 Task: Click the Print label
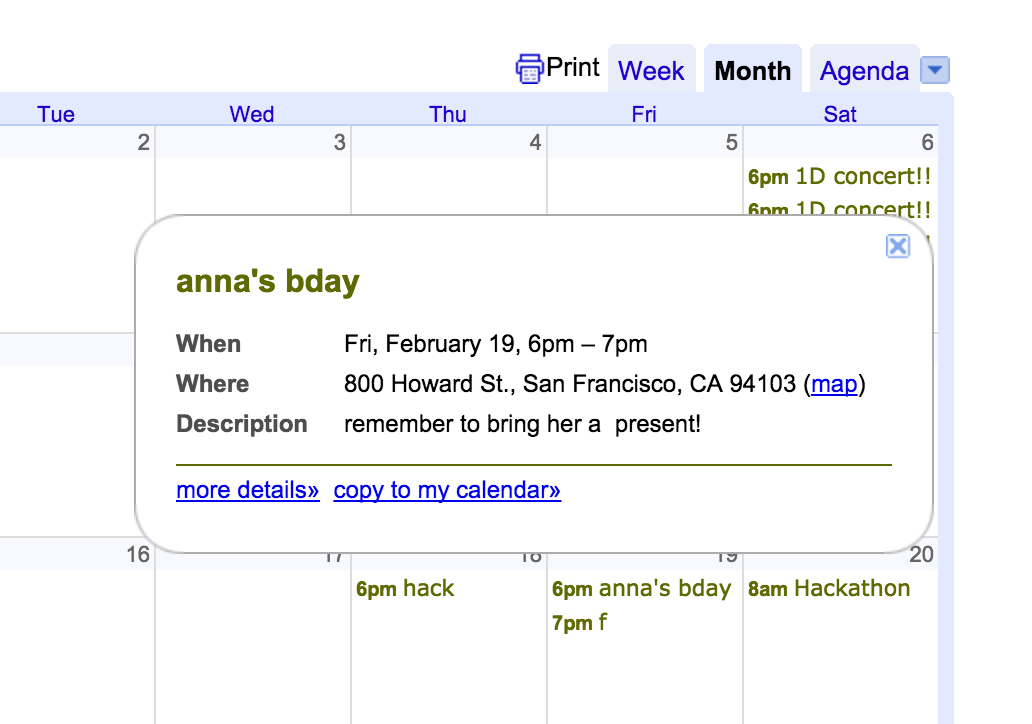pos(573,68)
